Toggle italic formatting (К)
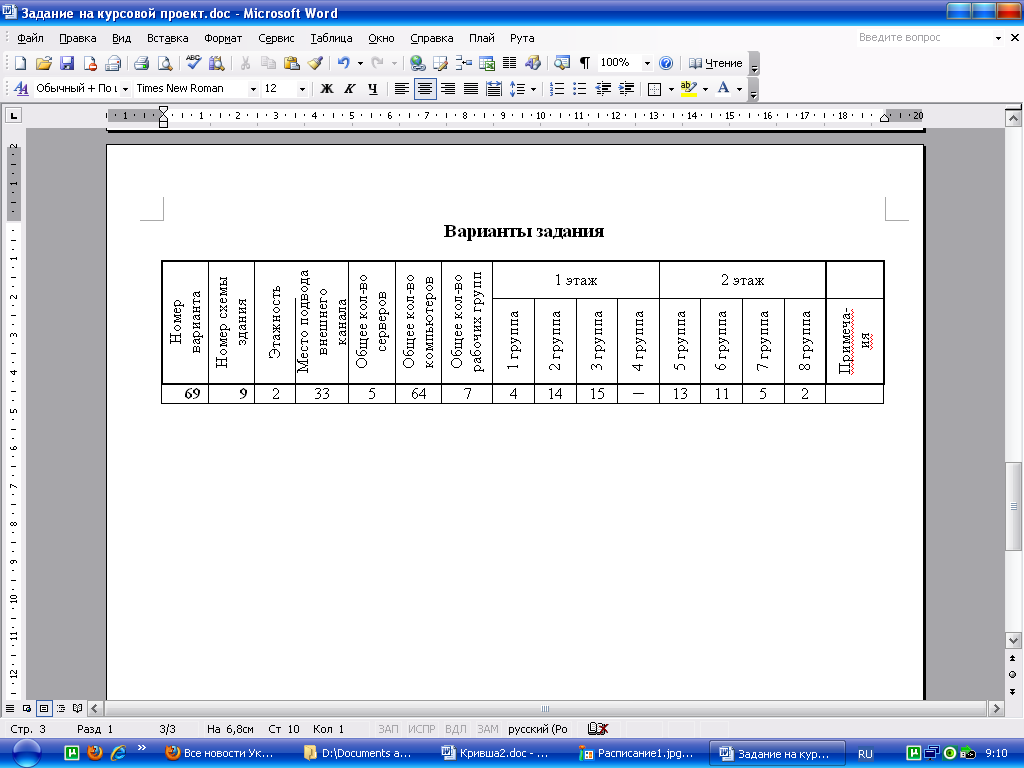 click(350, 89)
